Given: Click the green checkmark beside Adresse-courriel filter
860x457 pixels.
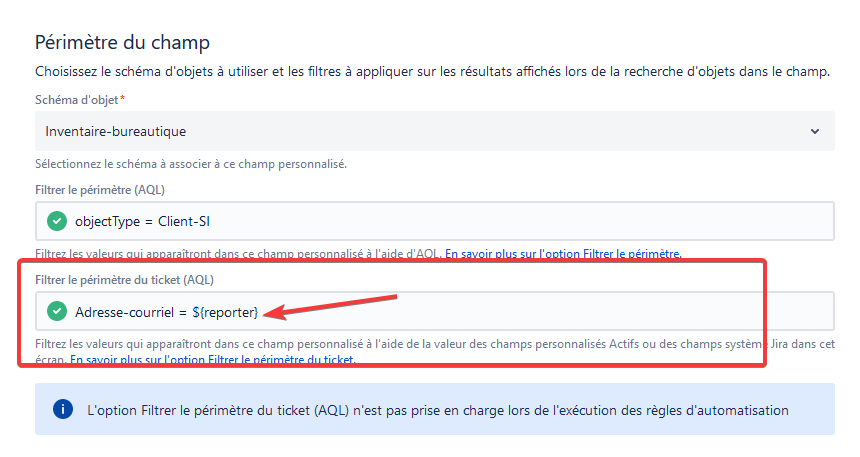Looking at the screenshot, I should [x=56, y=311].
